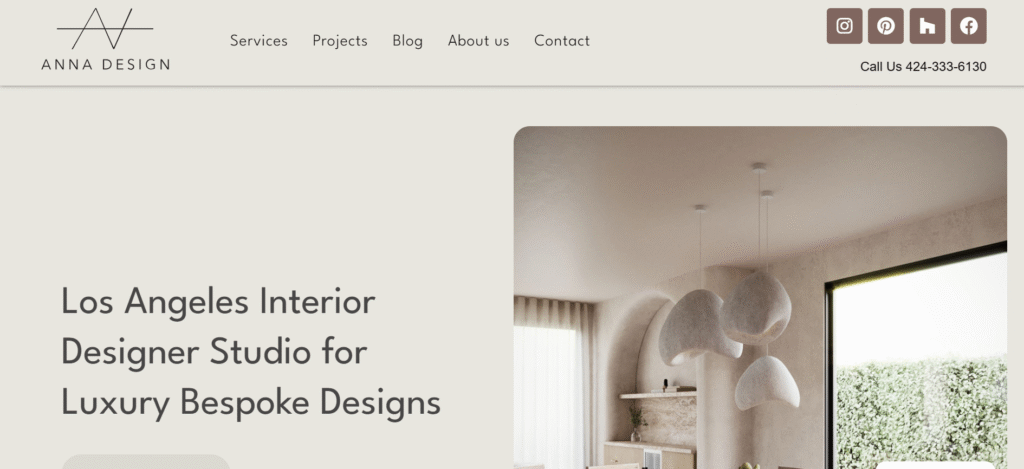Click the rounded gray button below heading
1024x469 pixels.
[146, 462]
